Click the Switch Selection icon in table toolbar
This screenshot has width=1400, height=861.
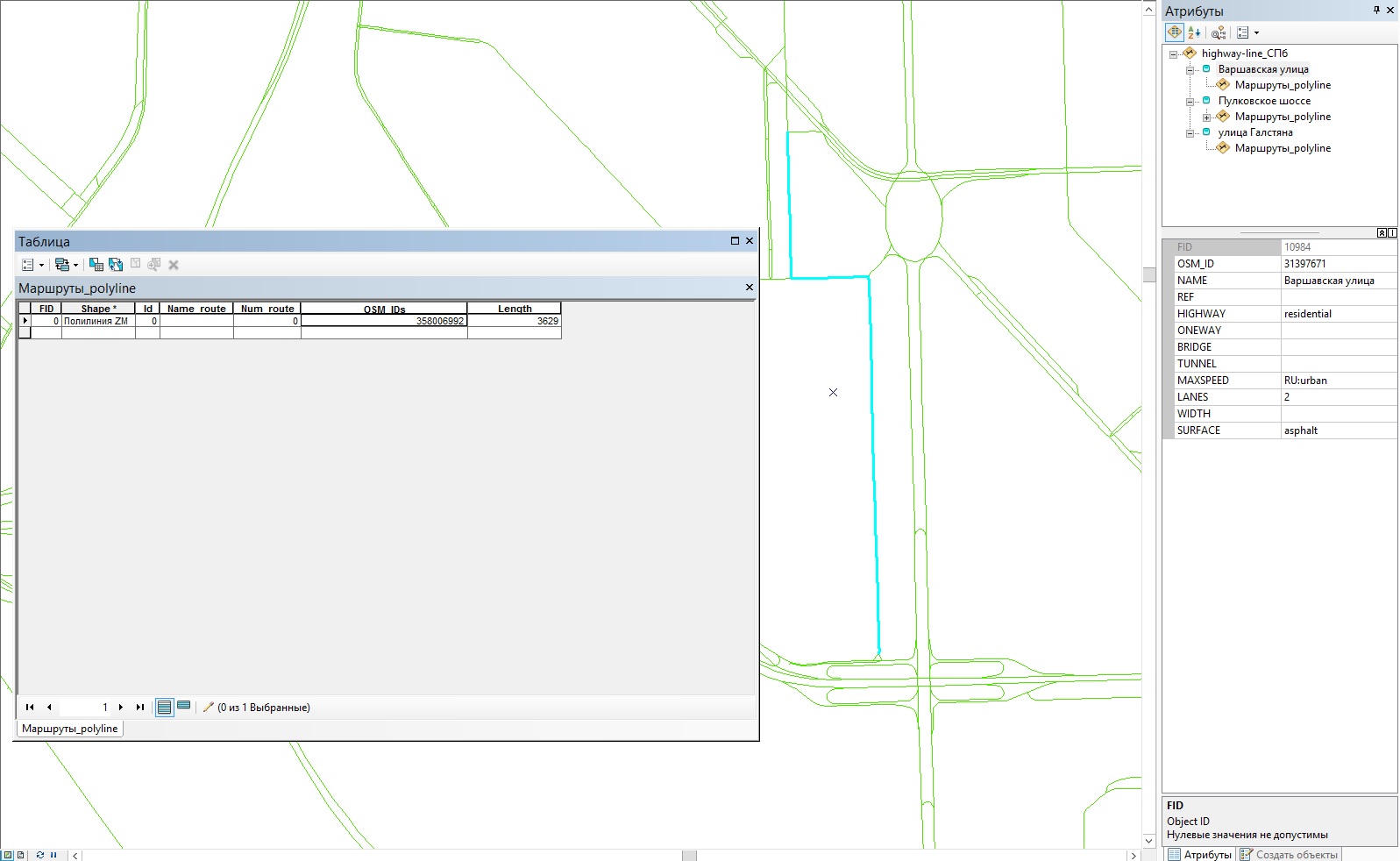116,265
